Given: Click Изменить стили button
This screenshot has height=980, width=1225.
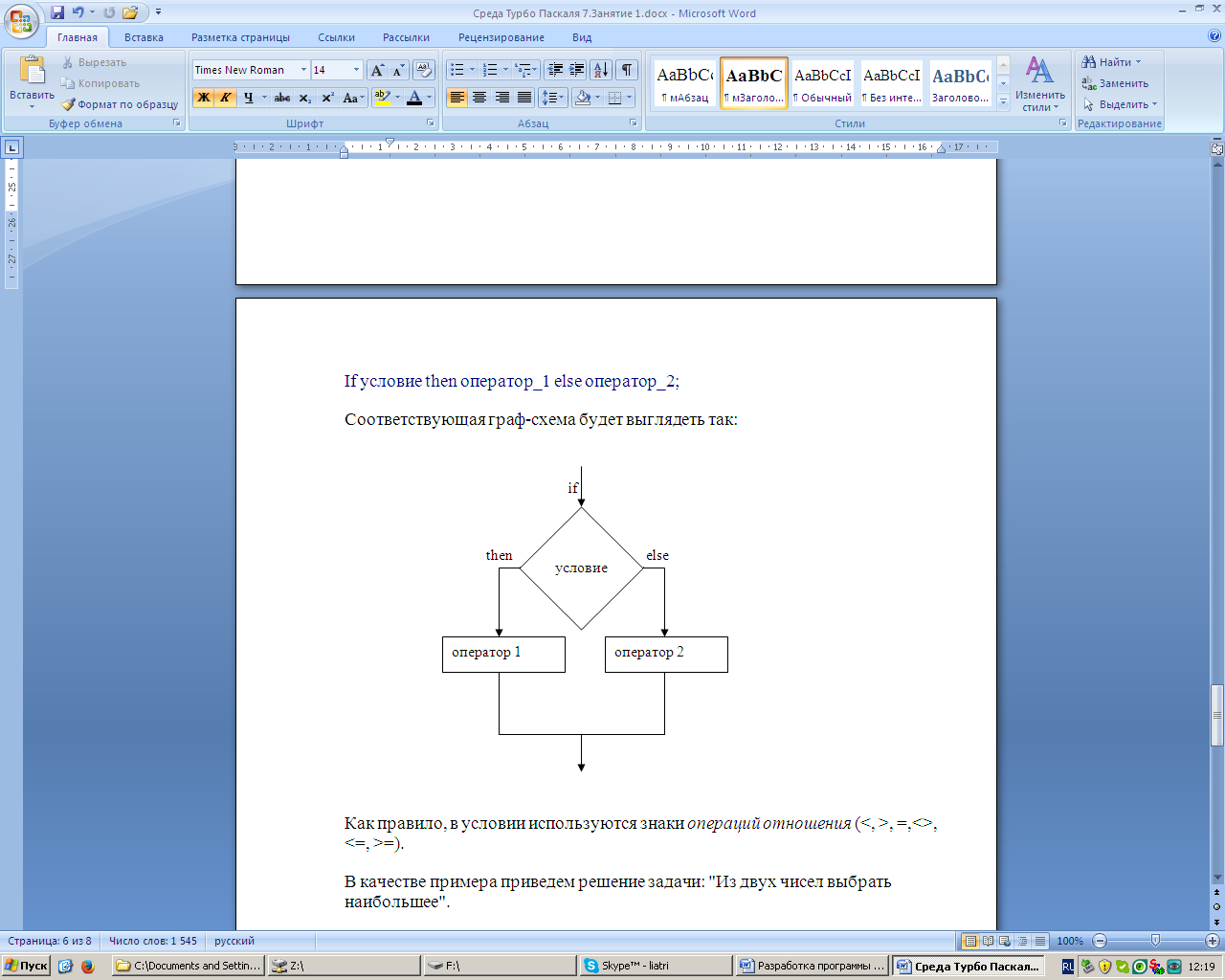Looking at the screenshot, I should 1040,83.
